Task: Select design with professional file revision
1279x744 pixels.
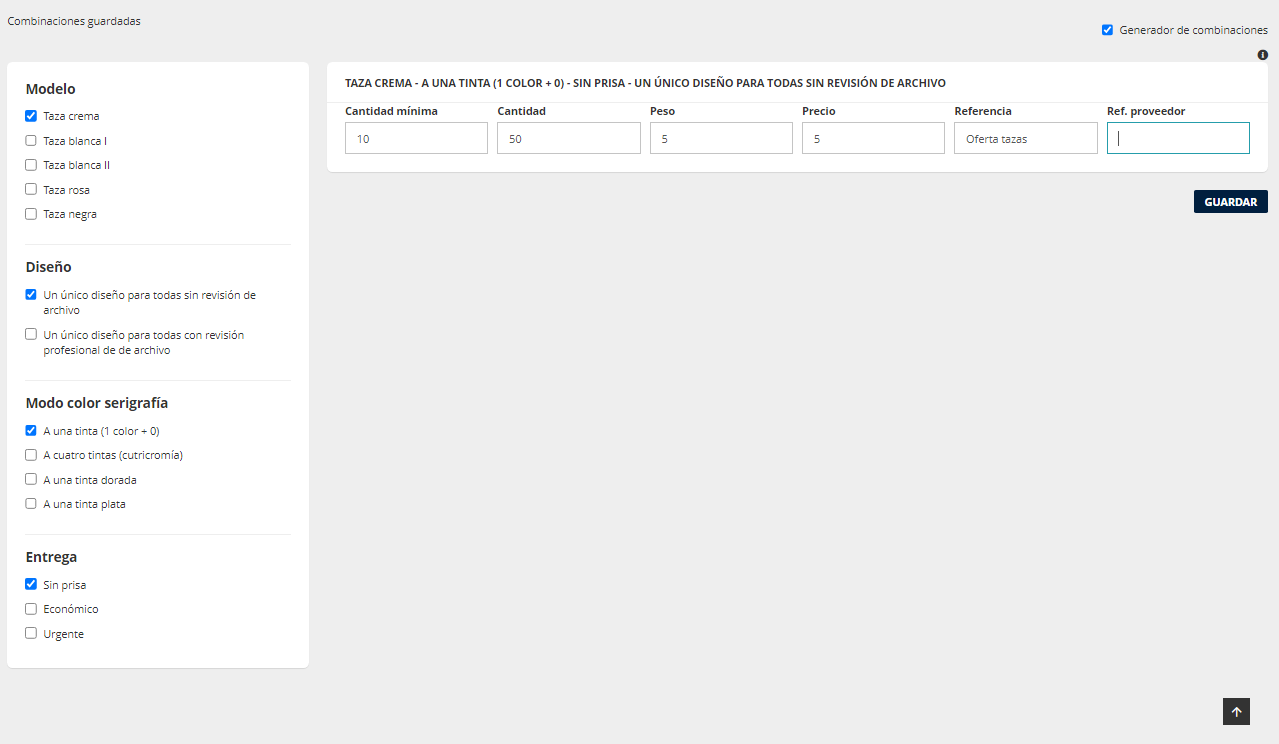Action: 31,335
